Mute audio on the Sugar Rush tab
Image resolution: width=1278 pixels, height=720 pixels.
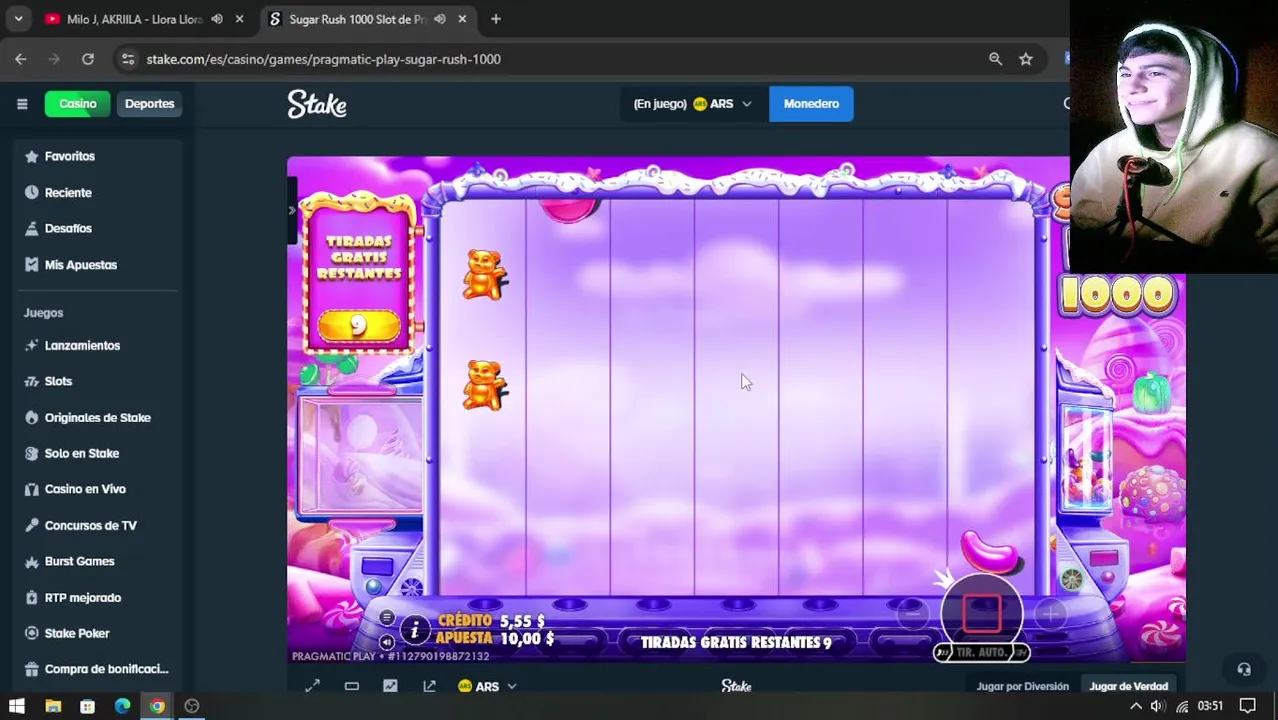439,19
